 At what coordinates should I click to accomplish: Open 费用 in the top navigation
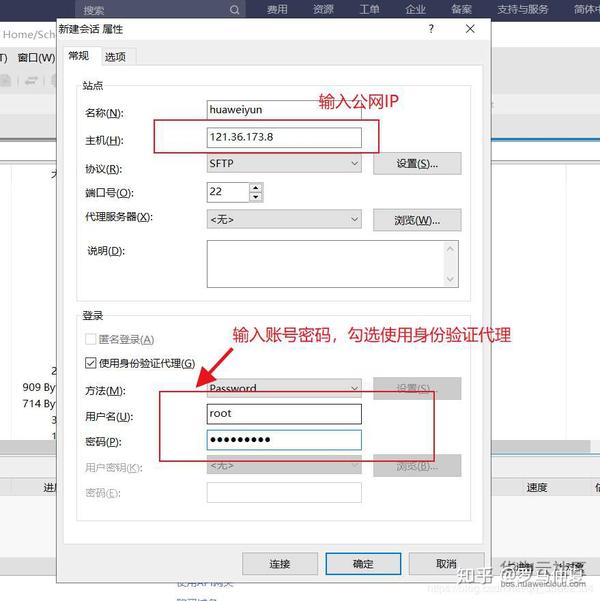tap(277, 9)
